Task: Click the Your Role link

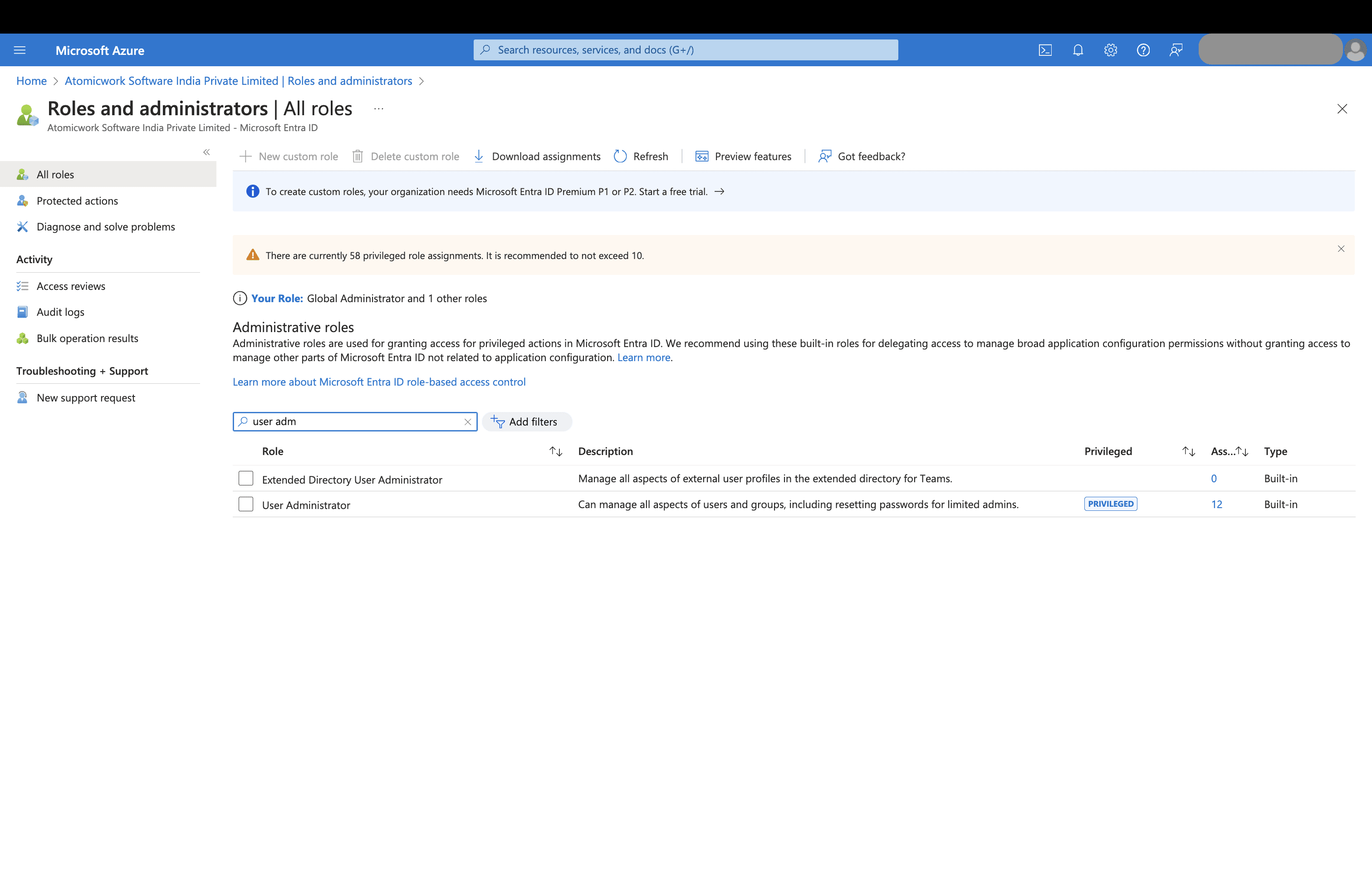Action: click(x=277, y=299)
